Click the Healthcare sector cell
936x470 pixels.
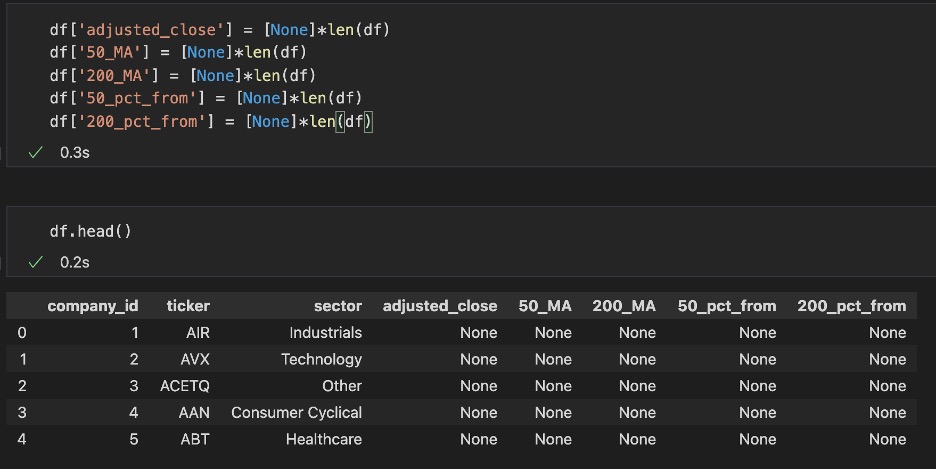(324, 440)
